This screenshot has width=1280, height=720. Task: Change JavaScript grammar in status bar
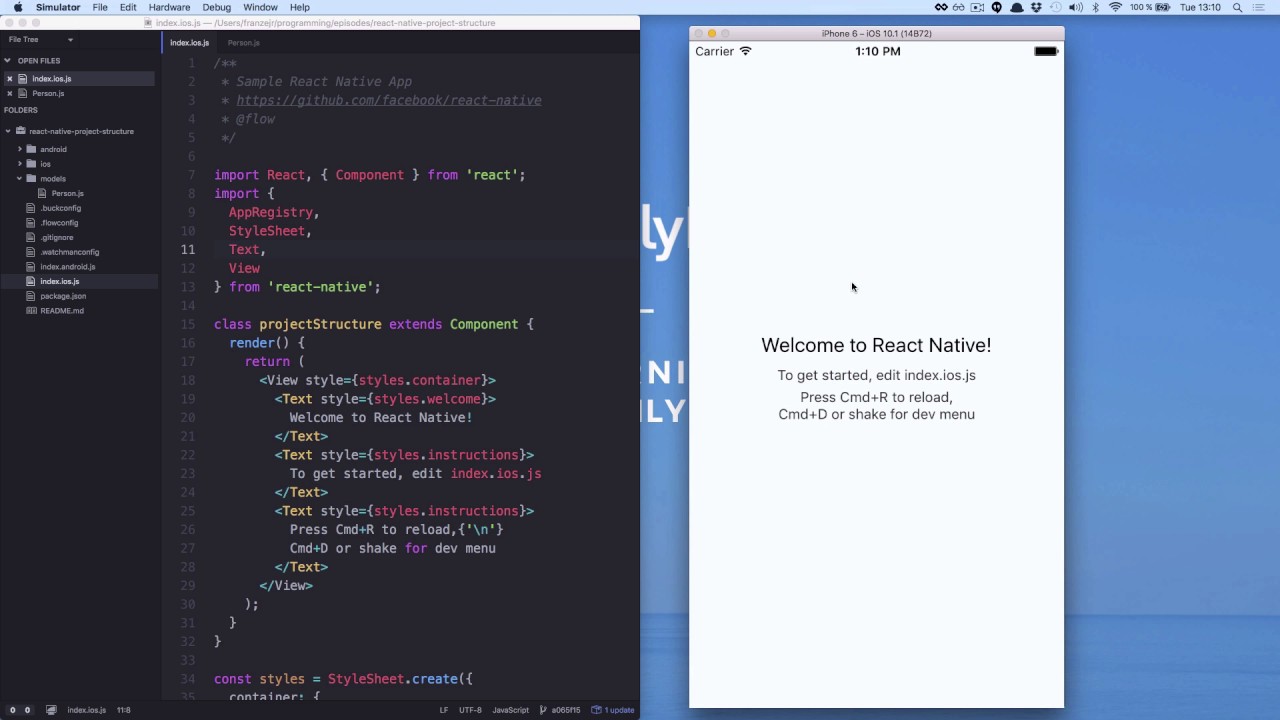coord(511,710)
